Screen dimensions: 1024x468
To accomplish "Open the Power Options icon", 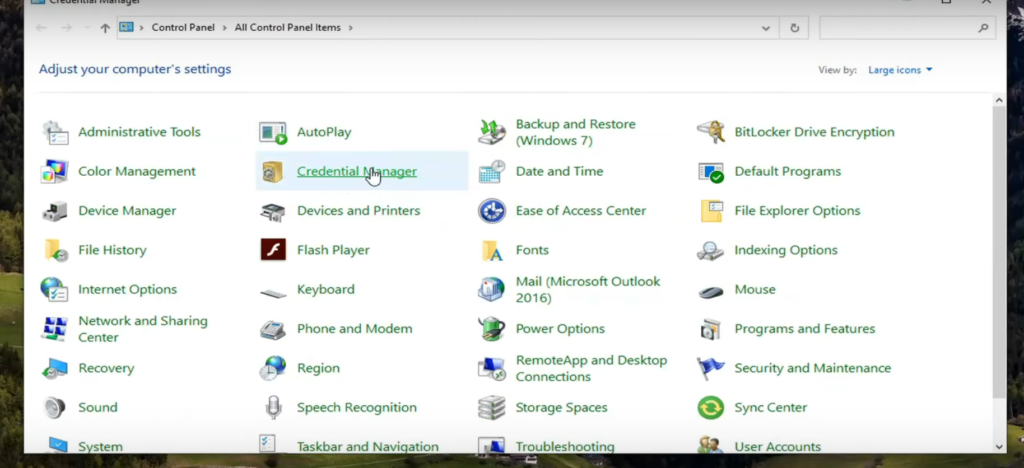I will (x=491, y=328).
